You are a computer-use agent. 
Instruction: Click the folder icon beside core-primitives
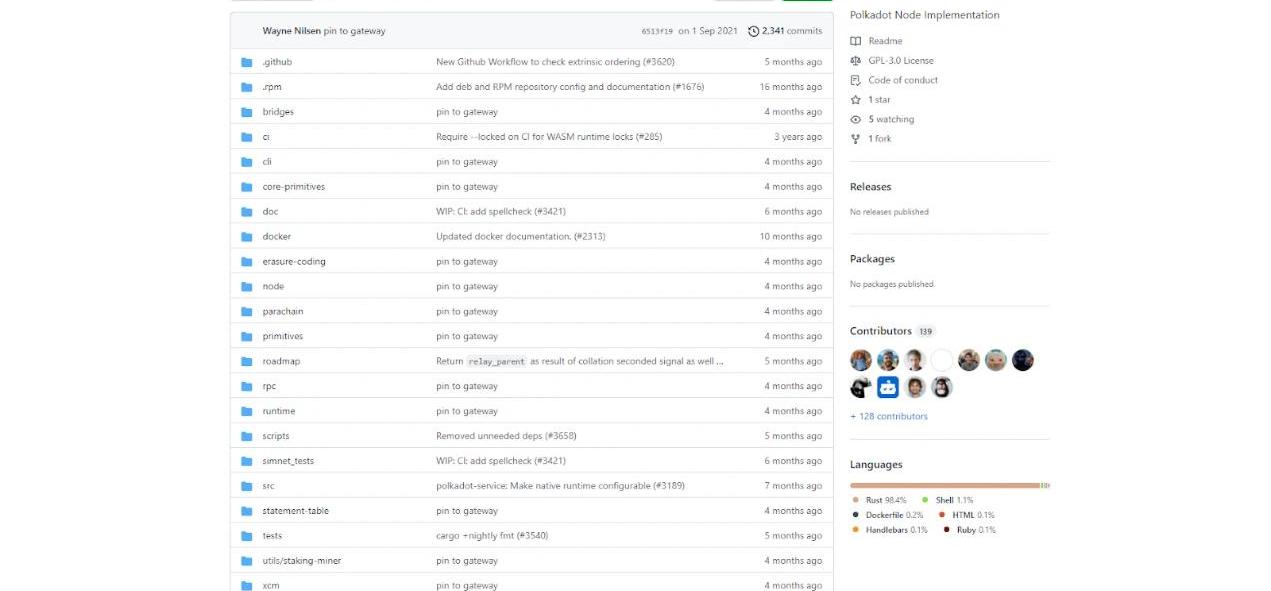click(x=247, y=187)
